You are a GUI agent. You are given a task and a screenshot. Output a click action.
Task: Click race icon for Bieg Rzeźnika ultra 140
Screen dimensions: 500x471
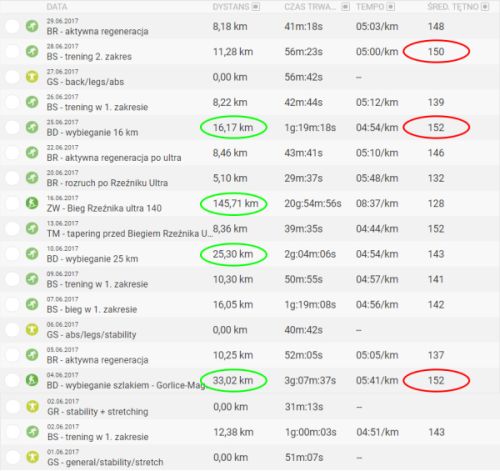click(x=32, y=203)
